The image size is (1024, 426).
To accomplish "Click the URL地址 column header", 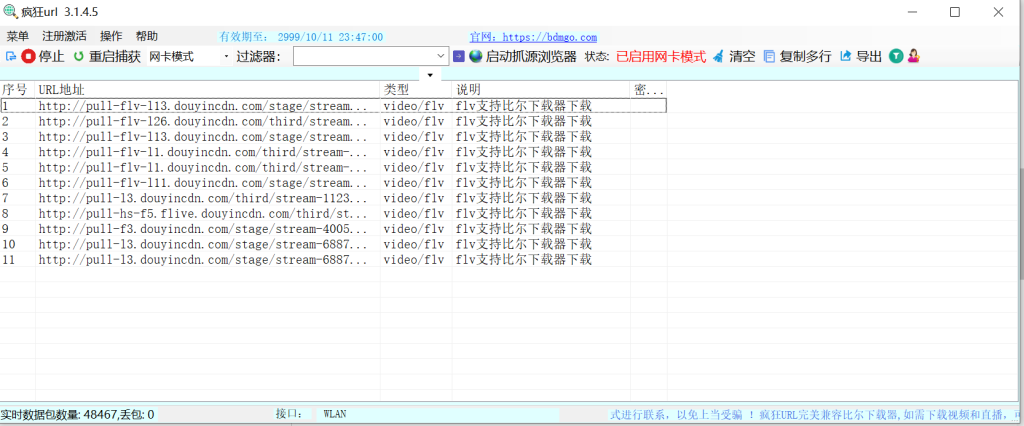I will click(208, 89).
